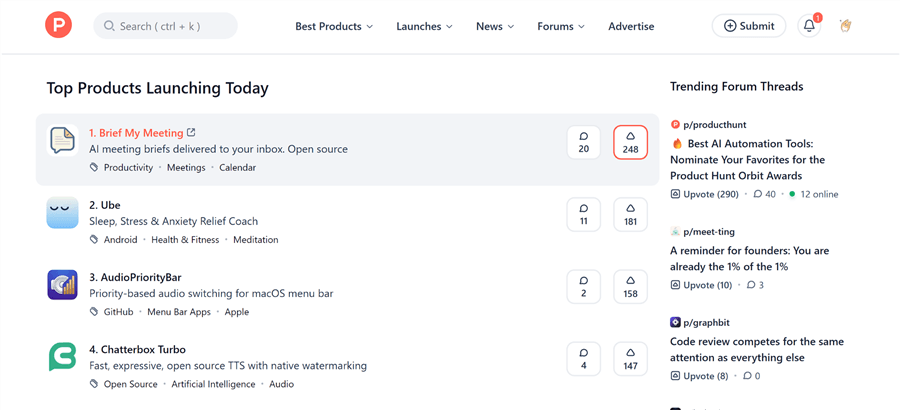Select the Health & Fitness tag
Viewport: 900px width, 410px height.
click(185, 239)
